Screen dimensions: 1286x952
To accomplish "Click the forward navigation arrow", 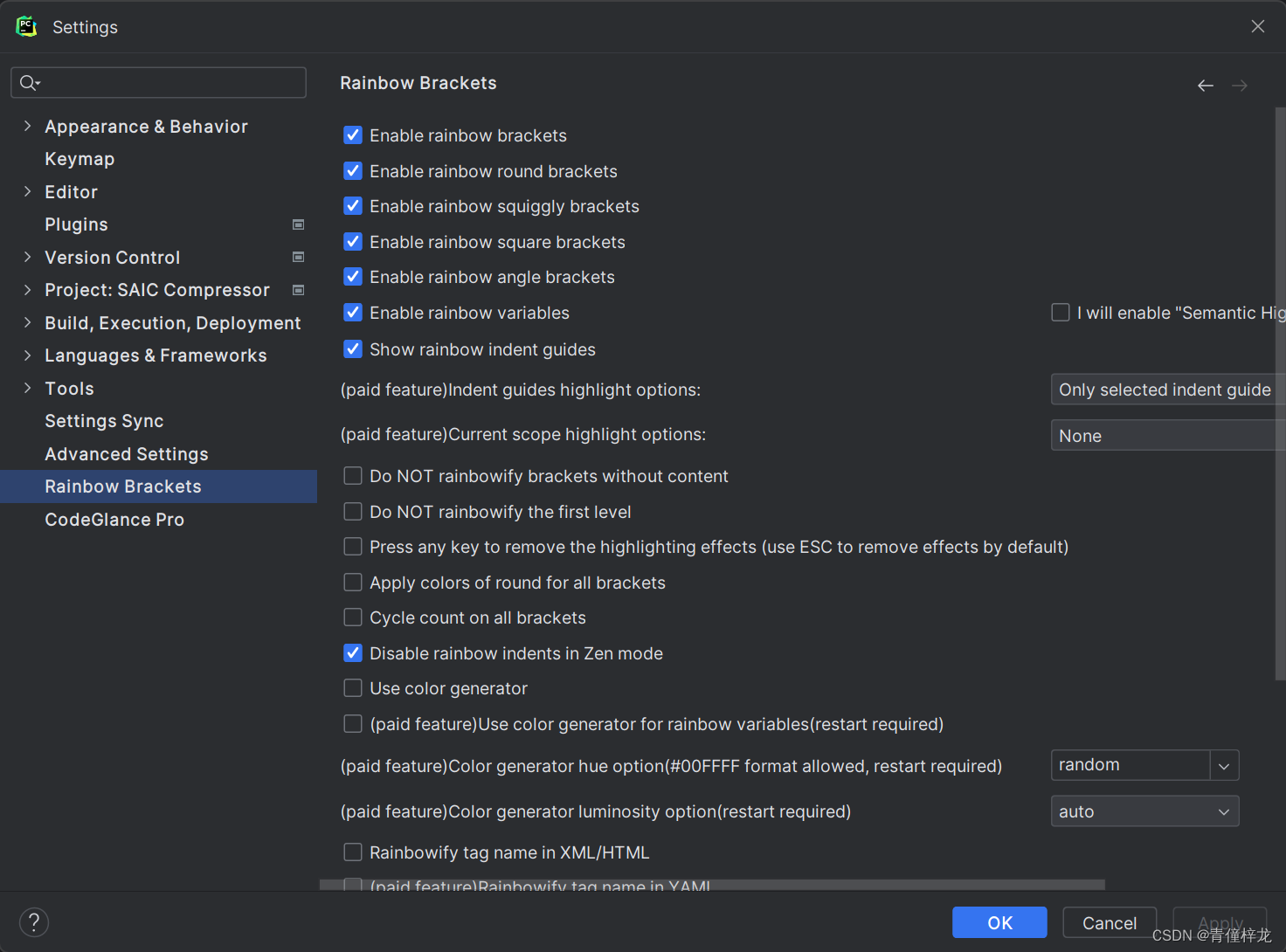I will point(1239,85).
